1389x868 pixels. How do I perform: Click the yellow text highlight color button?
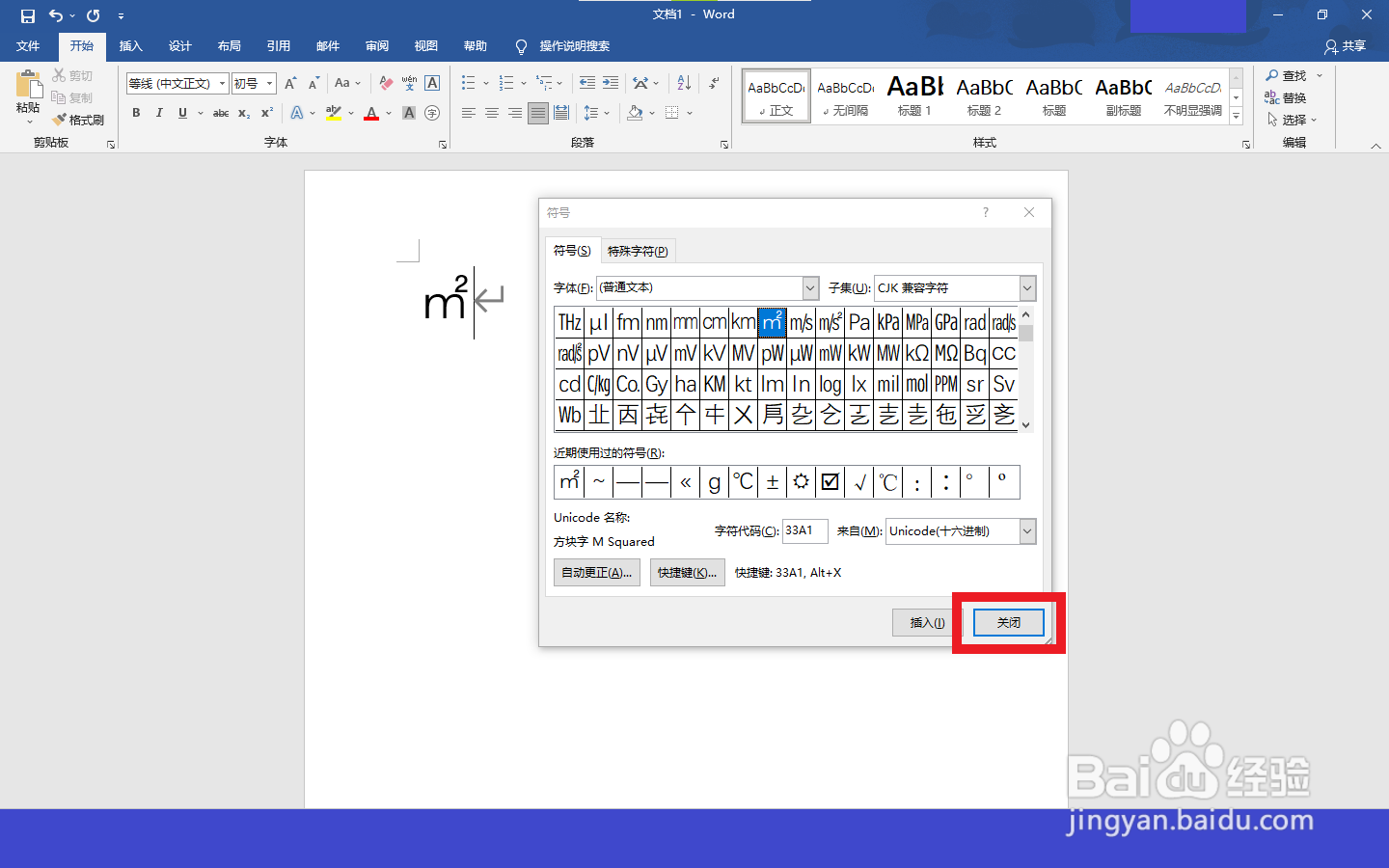pos(334,113)
